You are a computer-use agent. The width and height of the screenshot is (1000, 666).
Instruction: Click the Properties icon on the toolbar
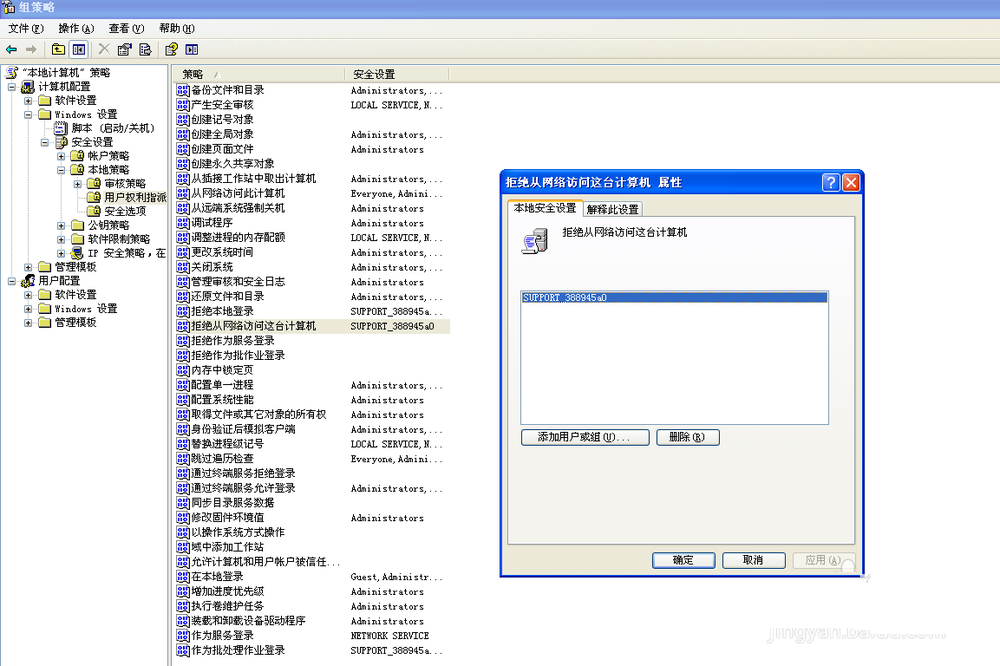click(x=124, y=48)
